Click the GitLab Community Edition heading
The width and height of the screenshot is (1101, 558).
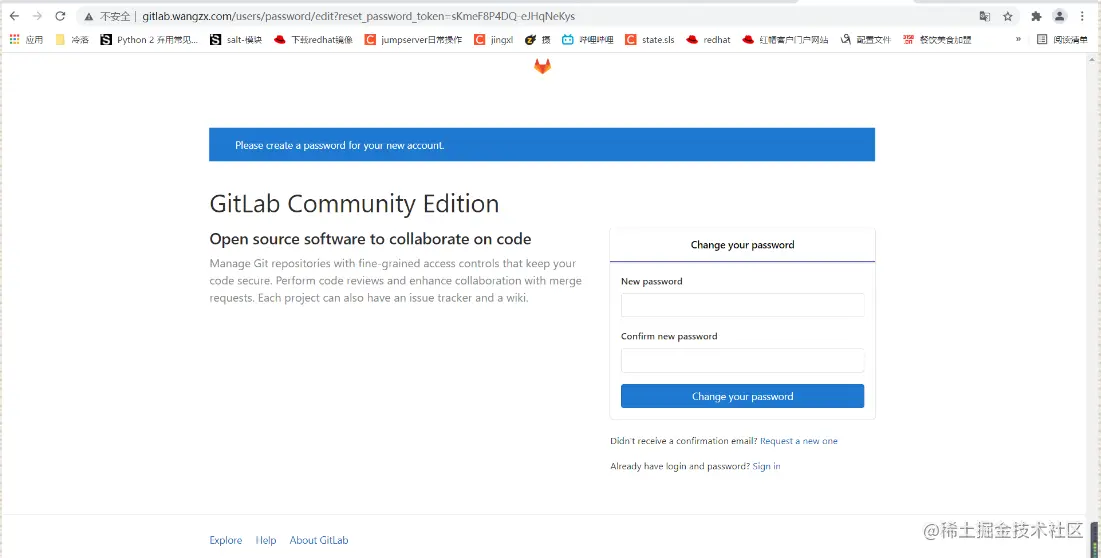tap(354, 204)
